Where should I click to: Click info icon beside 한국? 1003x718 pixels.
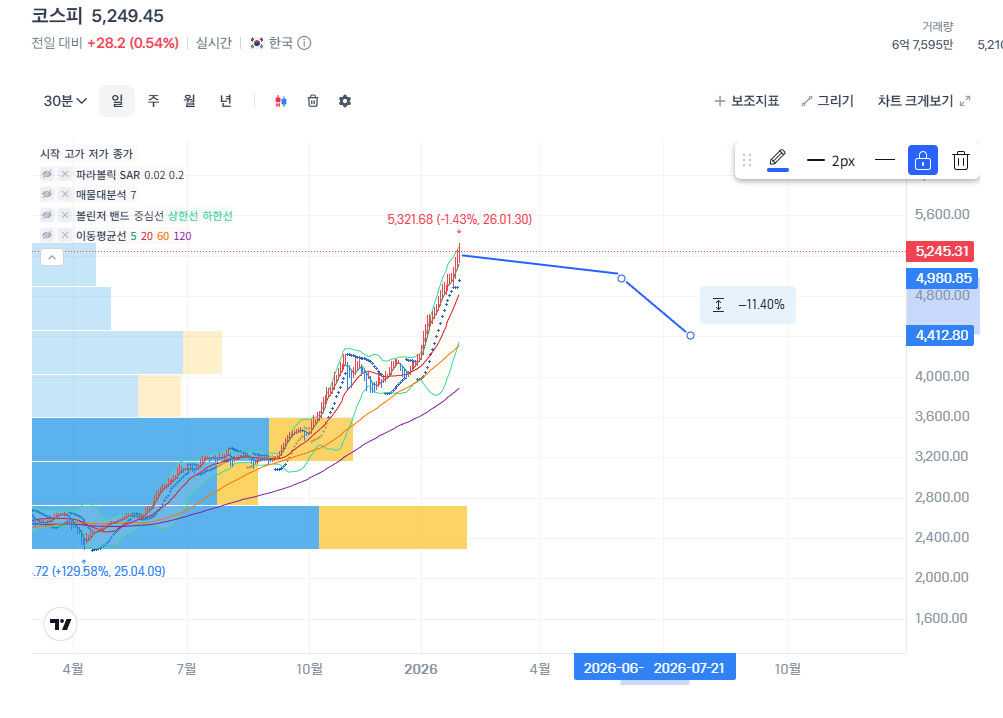point(305,43)
